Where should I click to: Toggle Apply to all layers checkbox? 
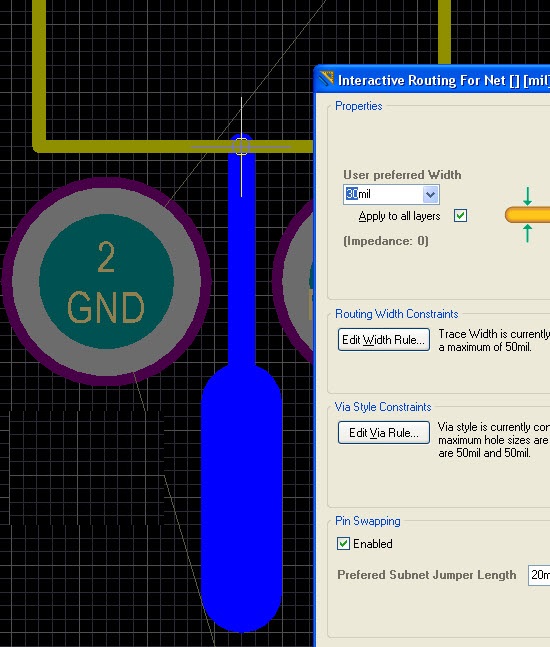coord(460,216)
